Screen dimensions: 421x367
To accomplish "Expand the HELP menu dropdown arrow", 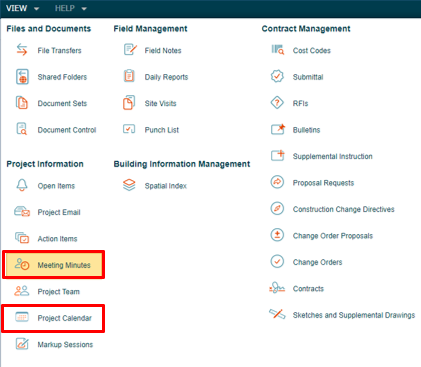I will (x=84, y=9).
